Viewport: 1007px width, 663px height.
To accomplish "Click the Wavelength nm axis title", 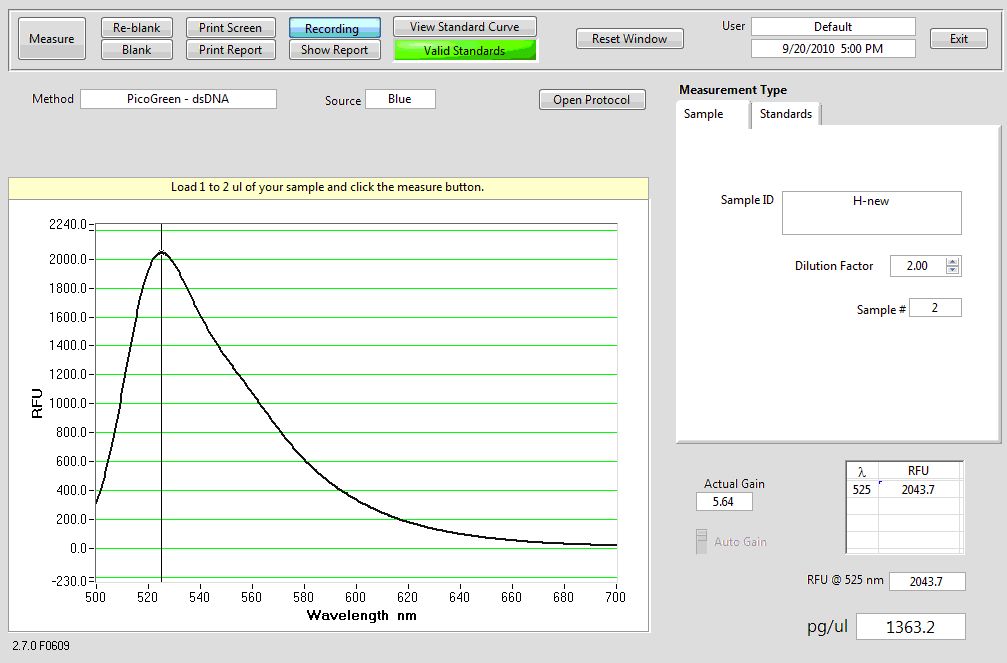I will point(362,615).
